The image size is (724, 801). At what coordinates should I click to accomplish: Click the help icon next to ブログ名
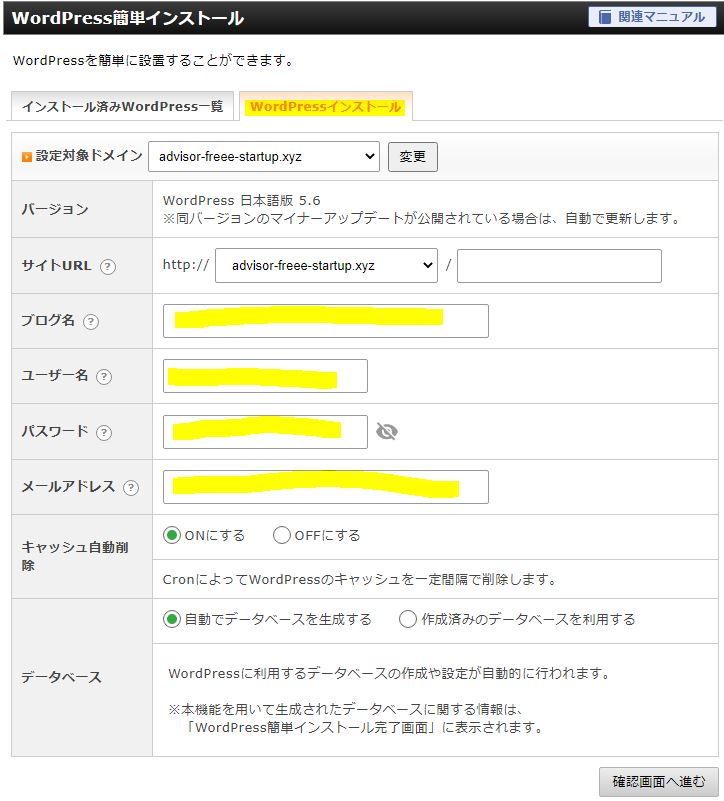click(x=91, y=321)
